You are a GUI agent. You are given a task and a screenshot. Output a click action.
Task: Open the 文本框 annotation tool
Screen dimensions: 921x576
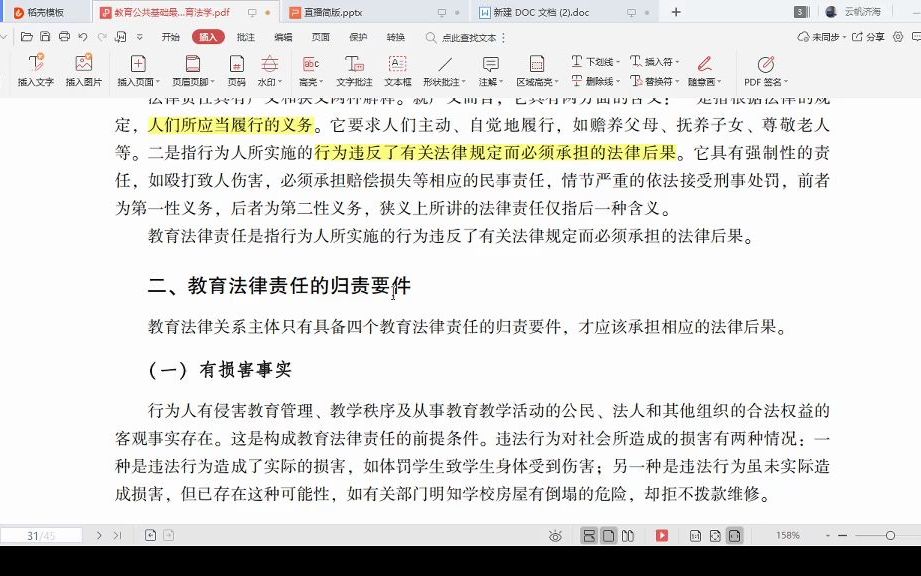[x=400, y=70]
